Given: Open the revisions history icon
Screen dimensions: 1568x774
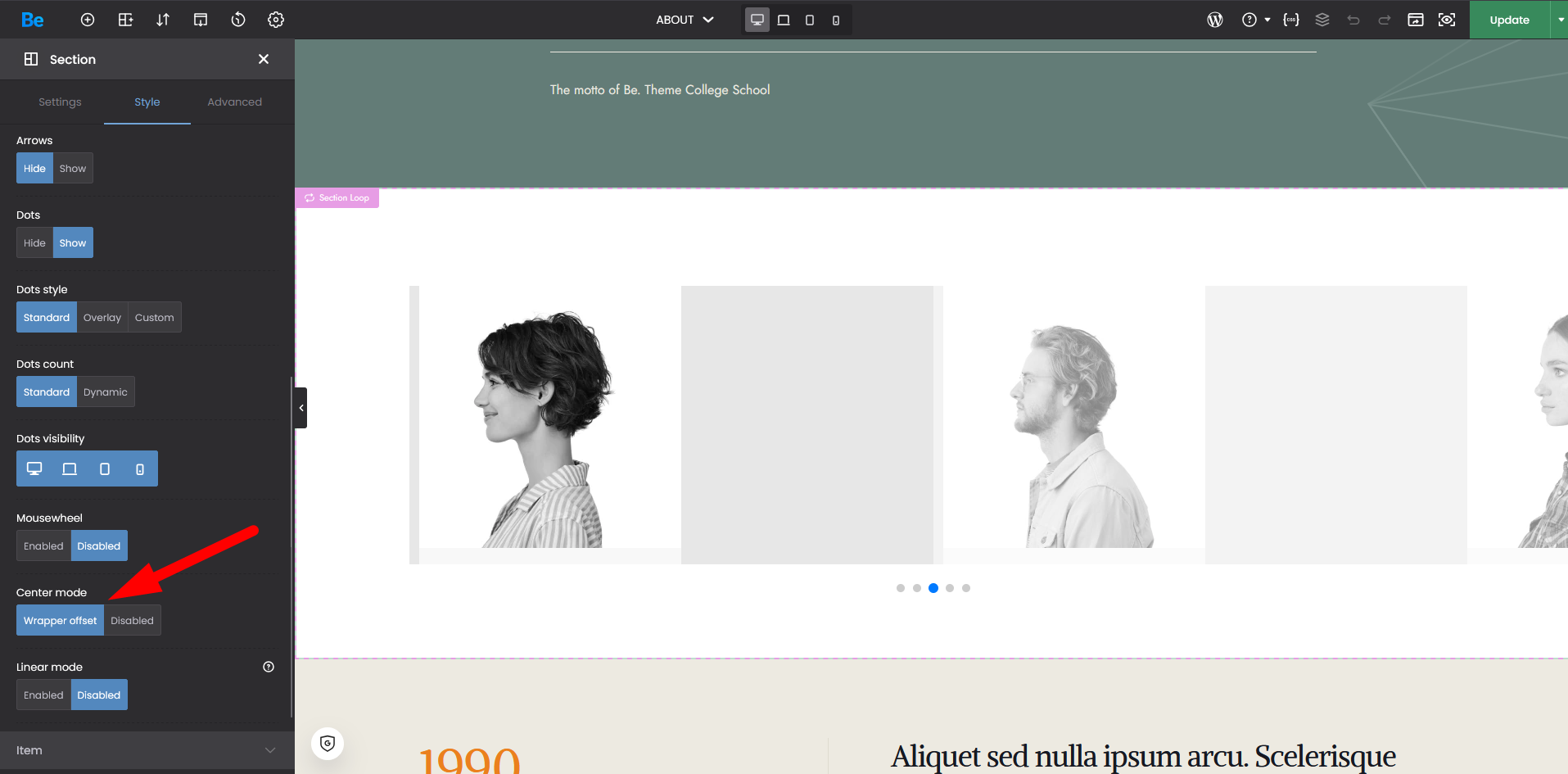Looking at the screenshot, I should pyautogui.click(x=238, y=20).
